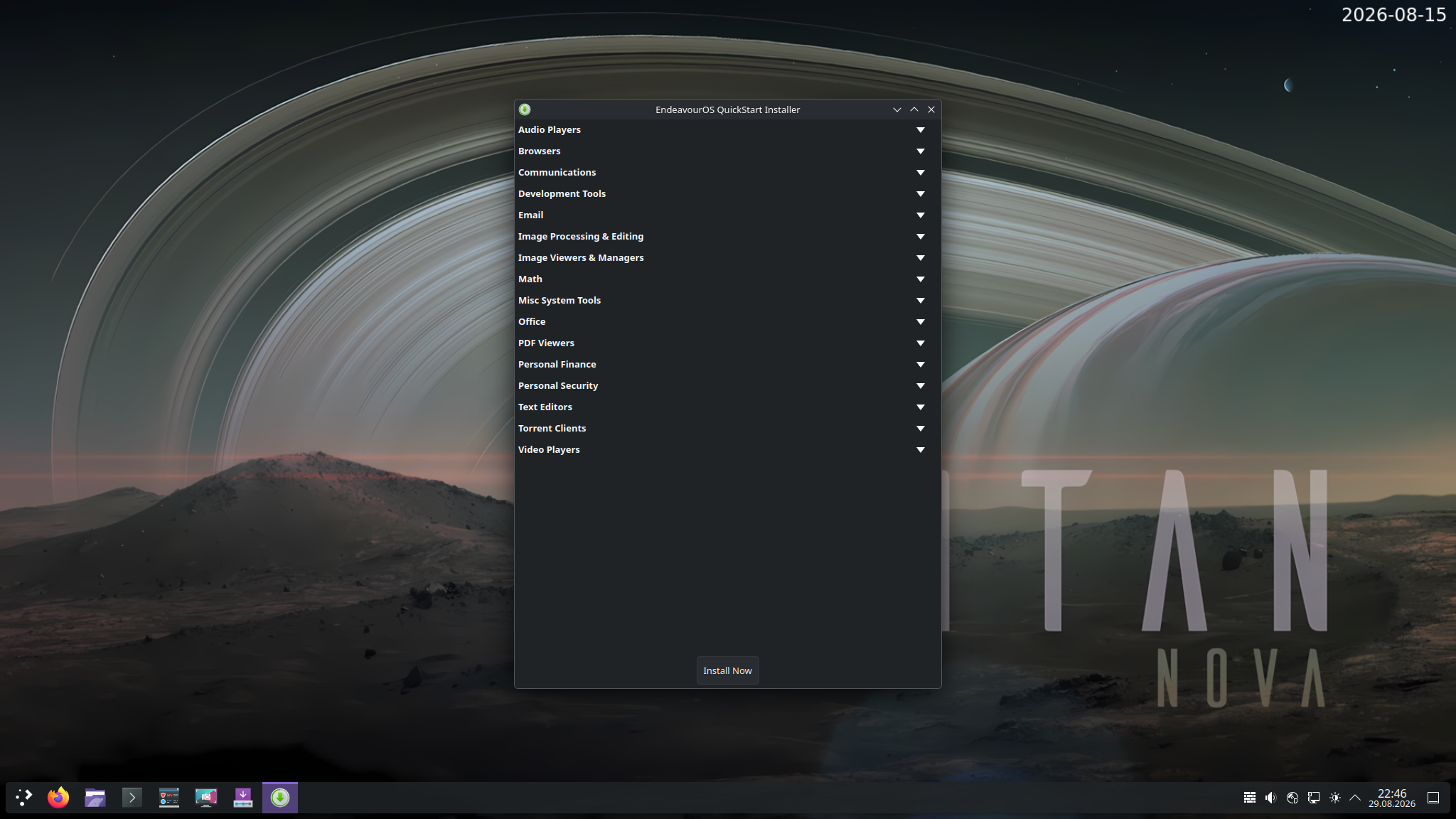Click the "PDF Viewers" label
The width and height of the screenshot is (1456, 819).
tap(546, 343)
